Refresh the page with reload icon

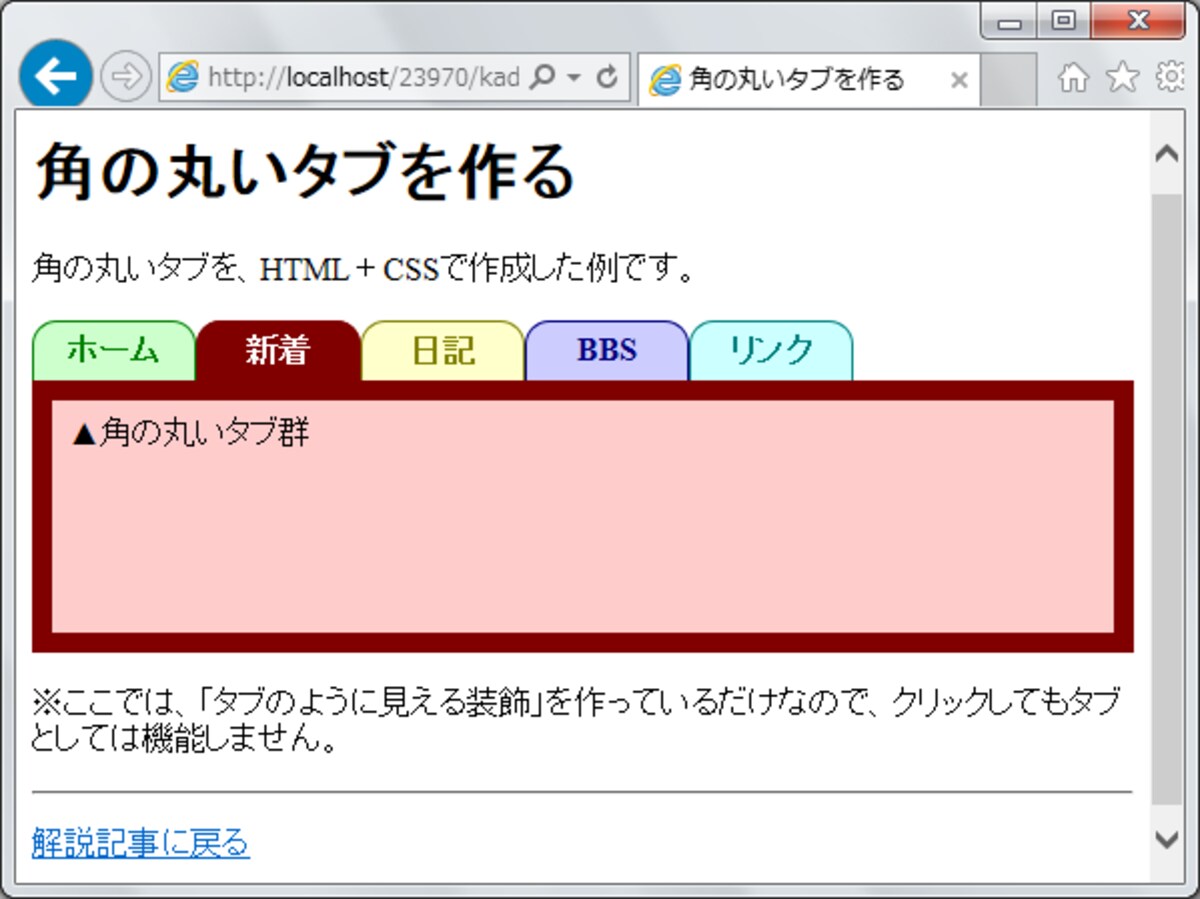pyautogui.click(x=606, y=78)
